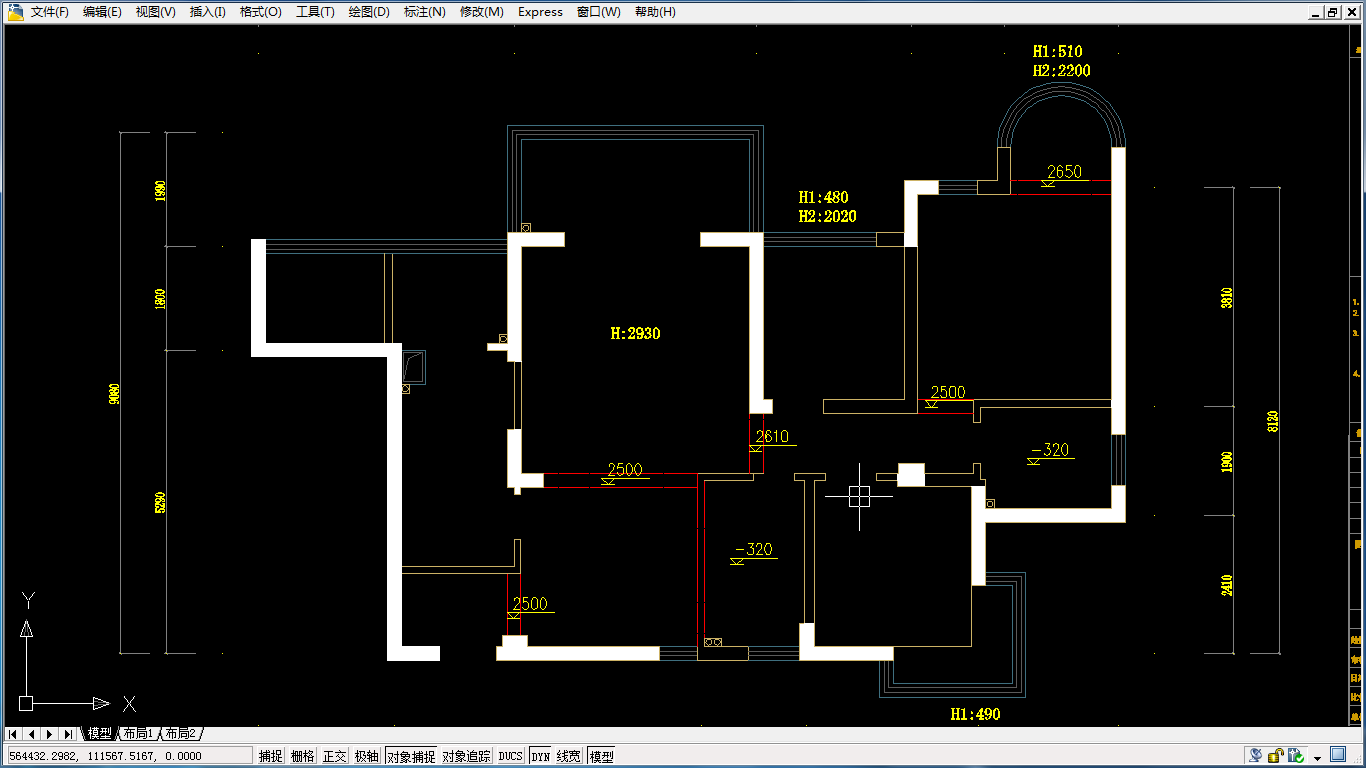Open the 编辑(E) menu
1366x768 pixels.
point(102,12)
